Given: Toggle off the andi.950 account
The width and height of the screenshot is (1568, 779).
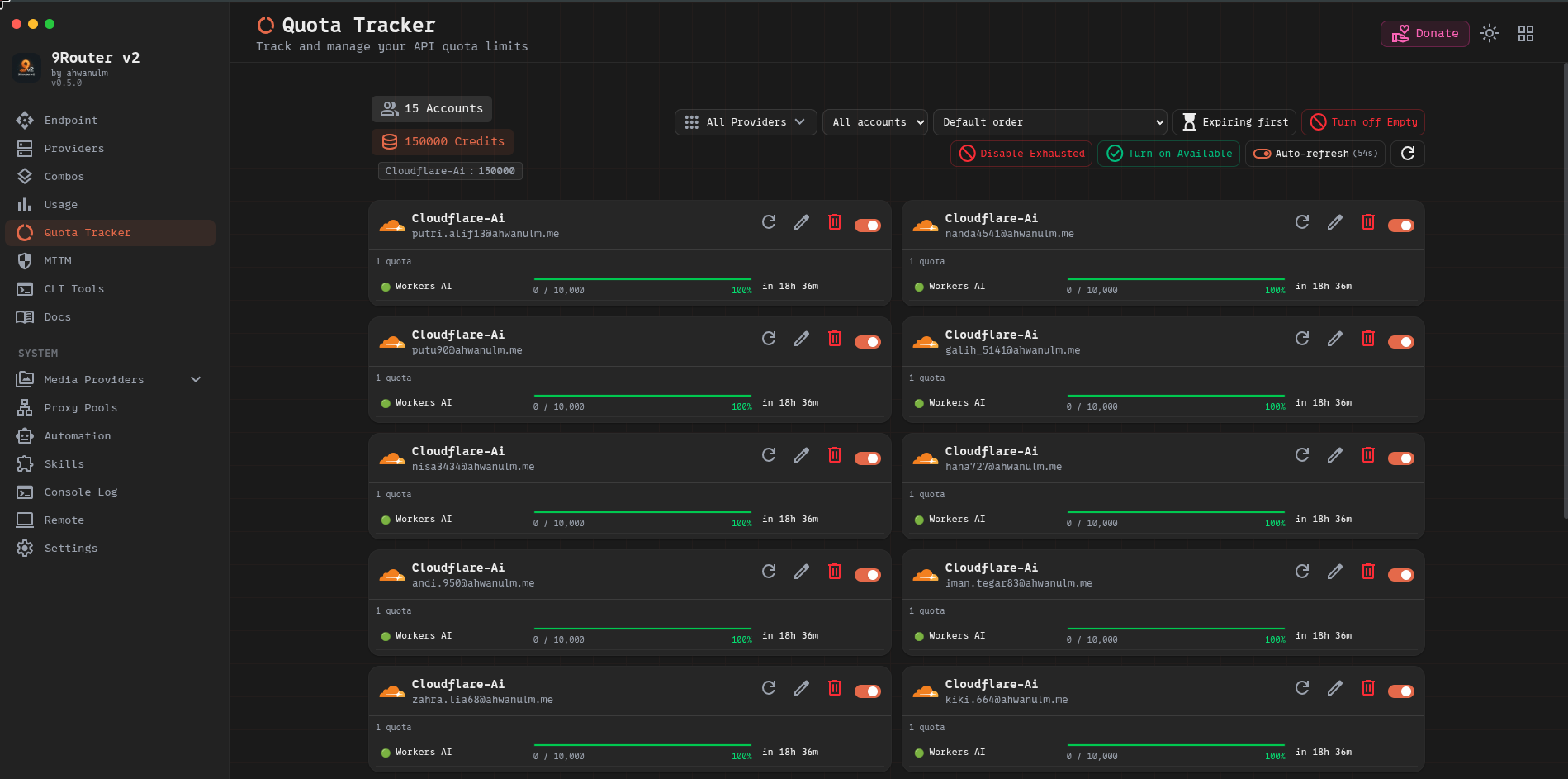Looking at the screenshot, I should tap(868, 575).
